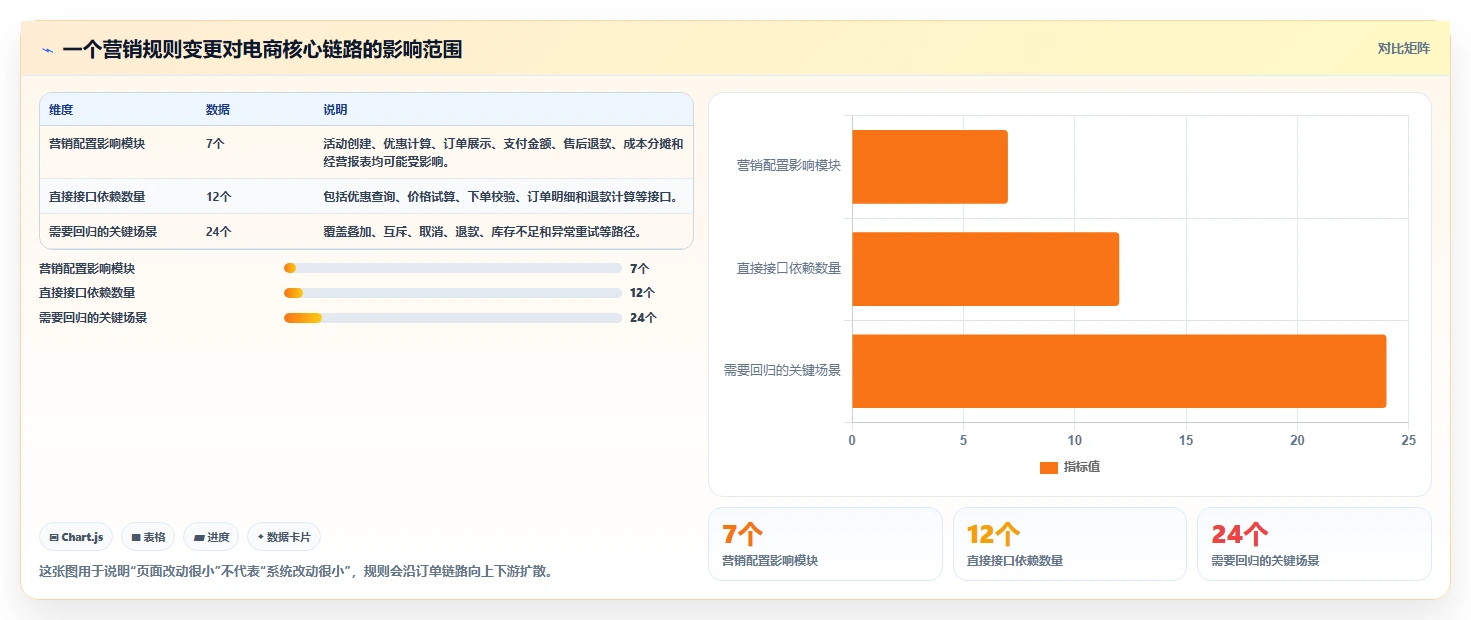Click the chart y-axis label 需要回归的关键场景
This screenshot has height=620, width=1471.
click(x=783, y=370)
